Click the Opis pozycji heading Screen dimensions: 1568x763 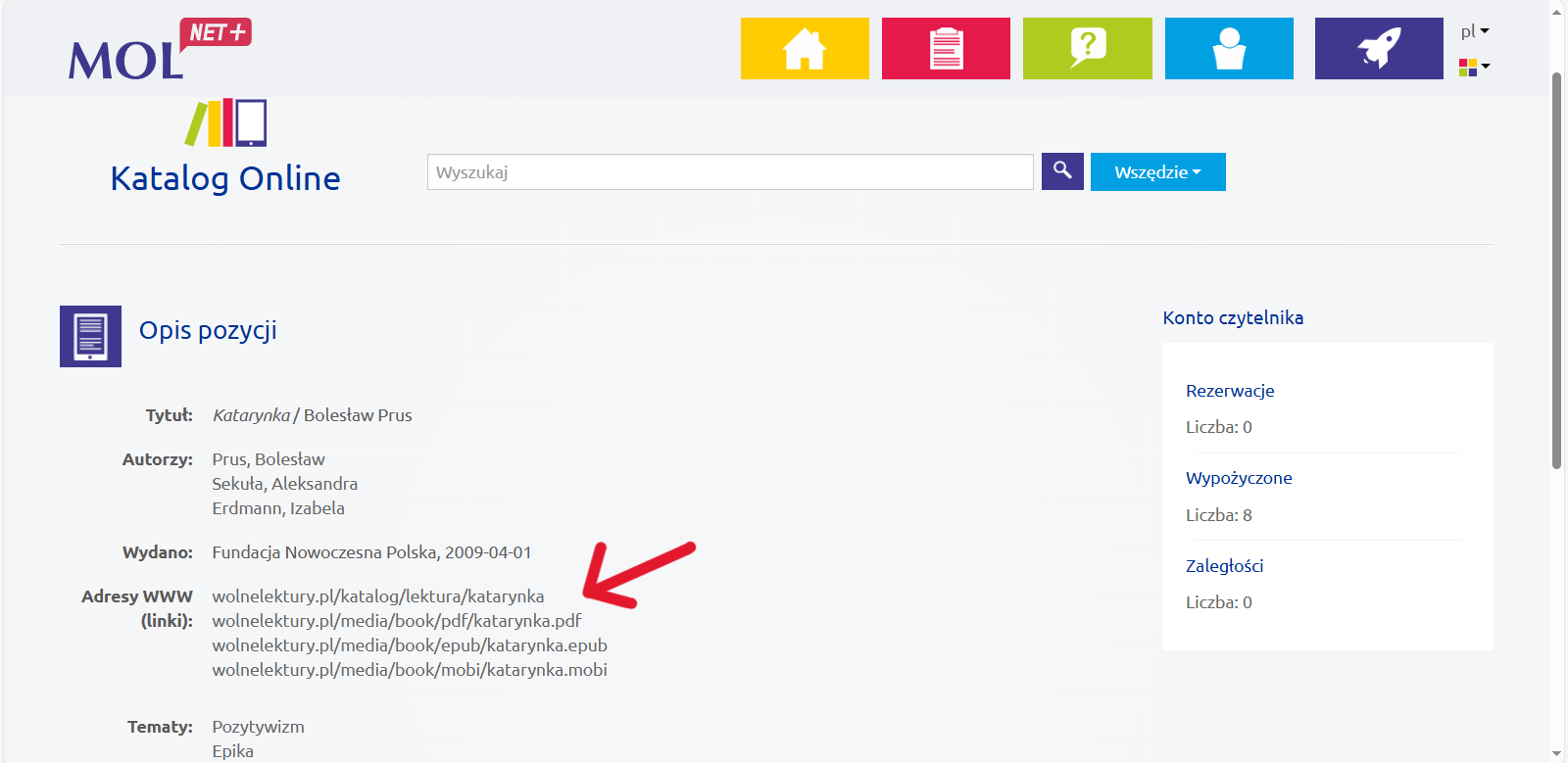pos(208,330)
